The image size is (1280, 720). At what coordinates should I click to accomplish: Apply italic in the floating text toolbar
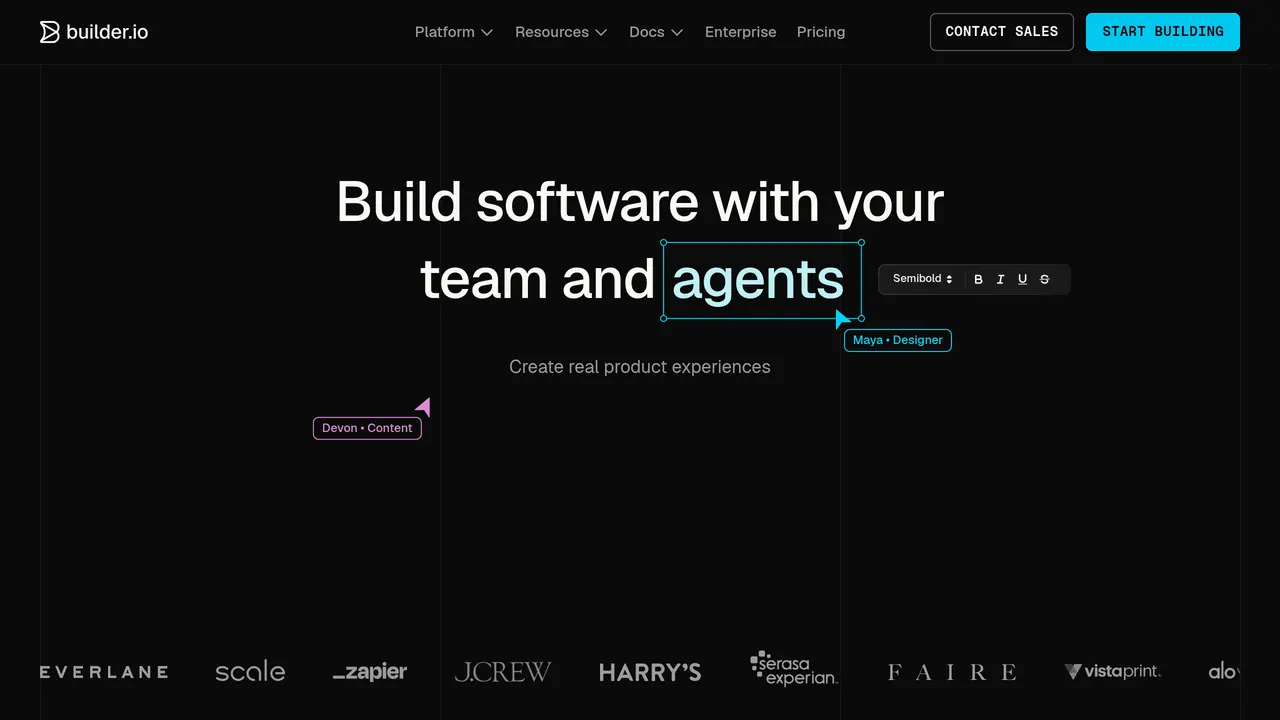pos(1000,280)
